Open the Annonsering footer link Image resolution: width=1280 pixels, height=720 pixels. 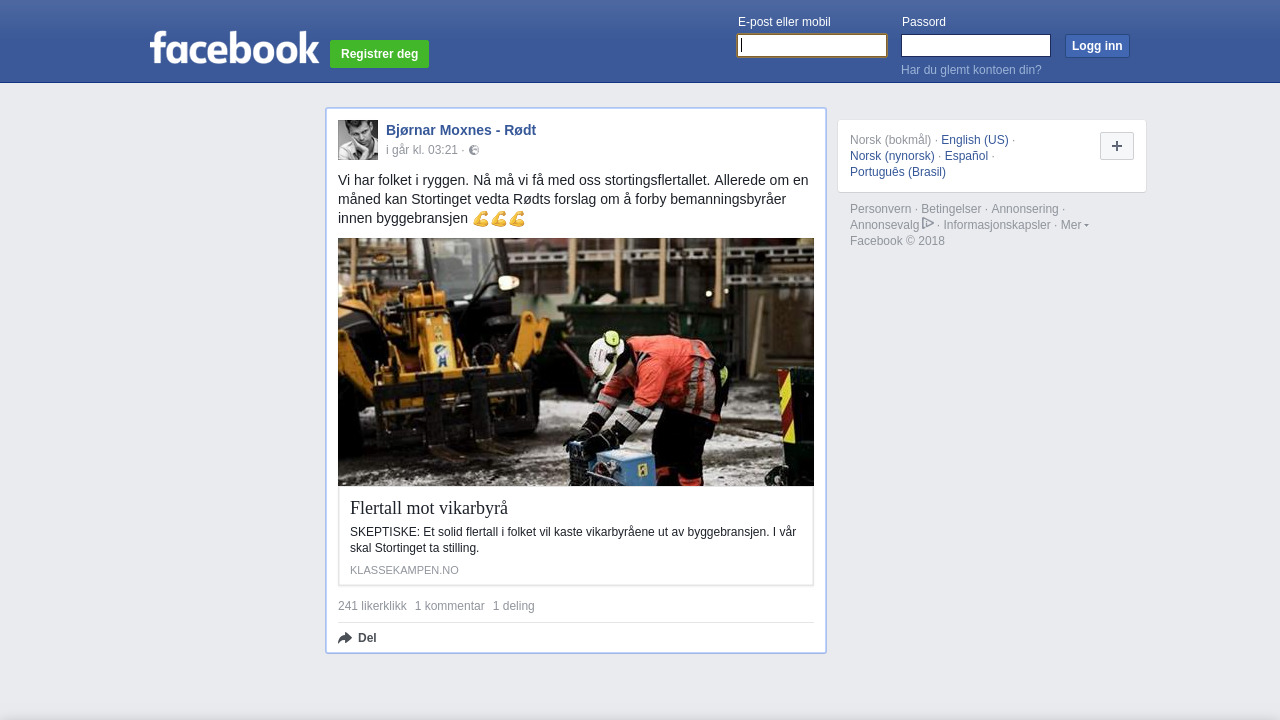(x=1025, y=209)
